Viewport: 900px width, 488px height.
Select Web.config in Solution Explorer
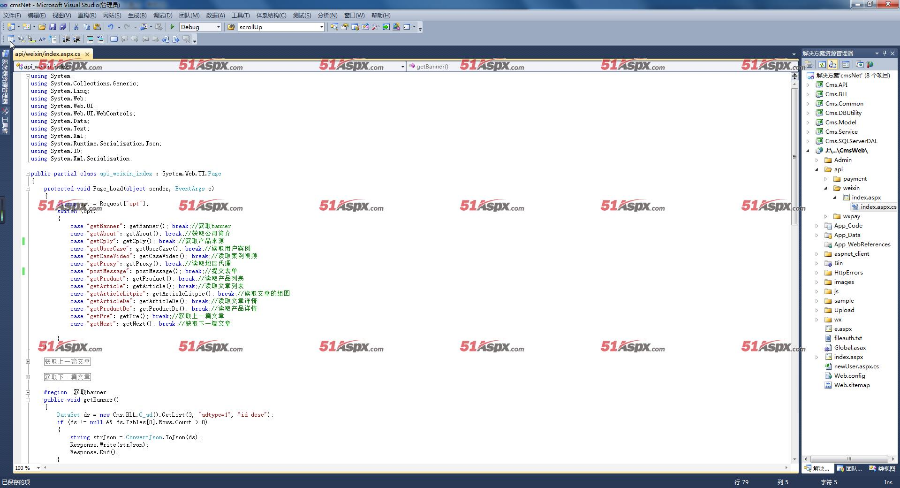[849, 375]
